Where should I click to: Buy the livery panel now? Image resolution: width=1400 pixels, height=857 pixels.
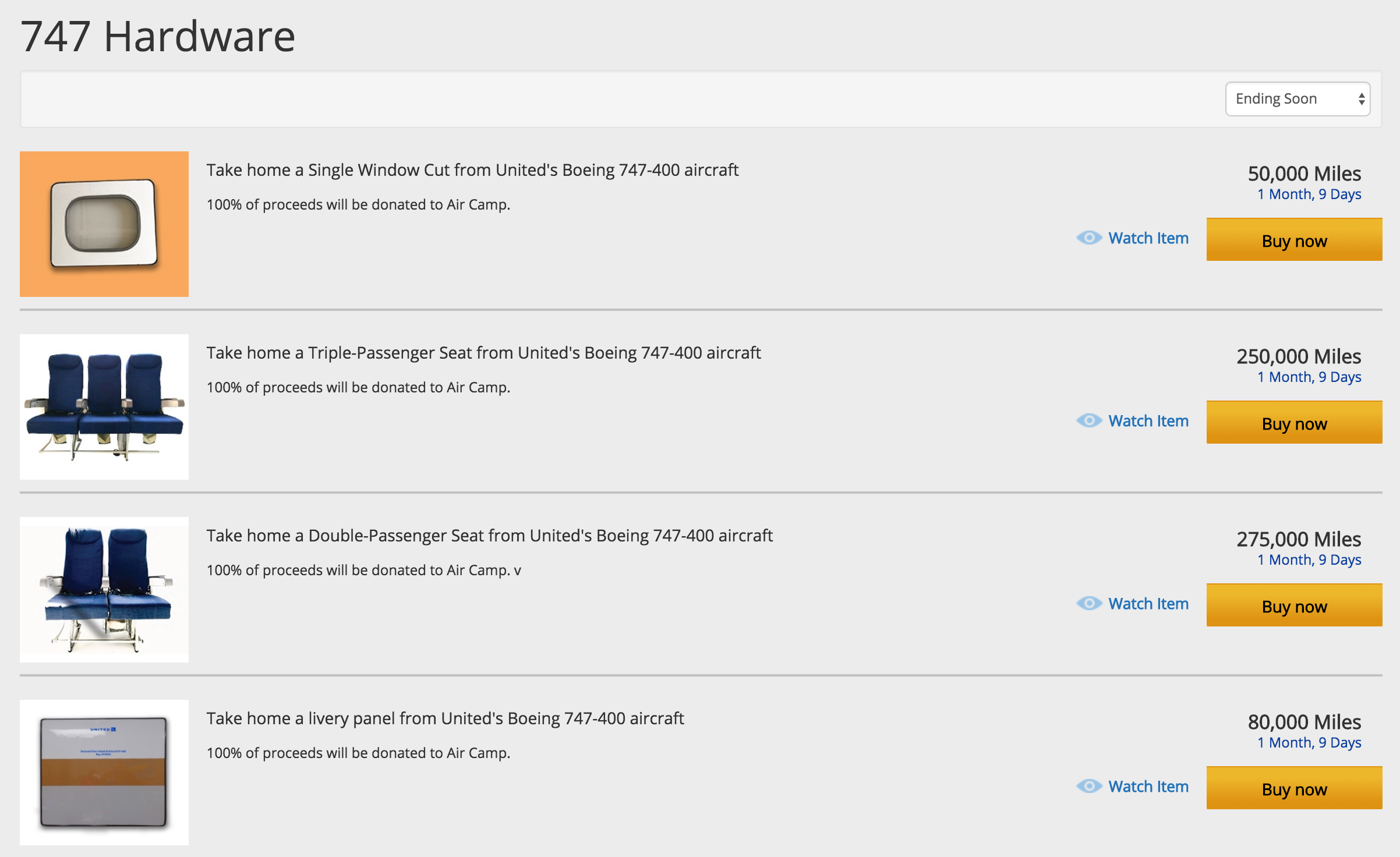[x=1293, y=788]
